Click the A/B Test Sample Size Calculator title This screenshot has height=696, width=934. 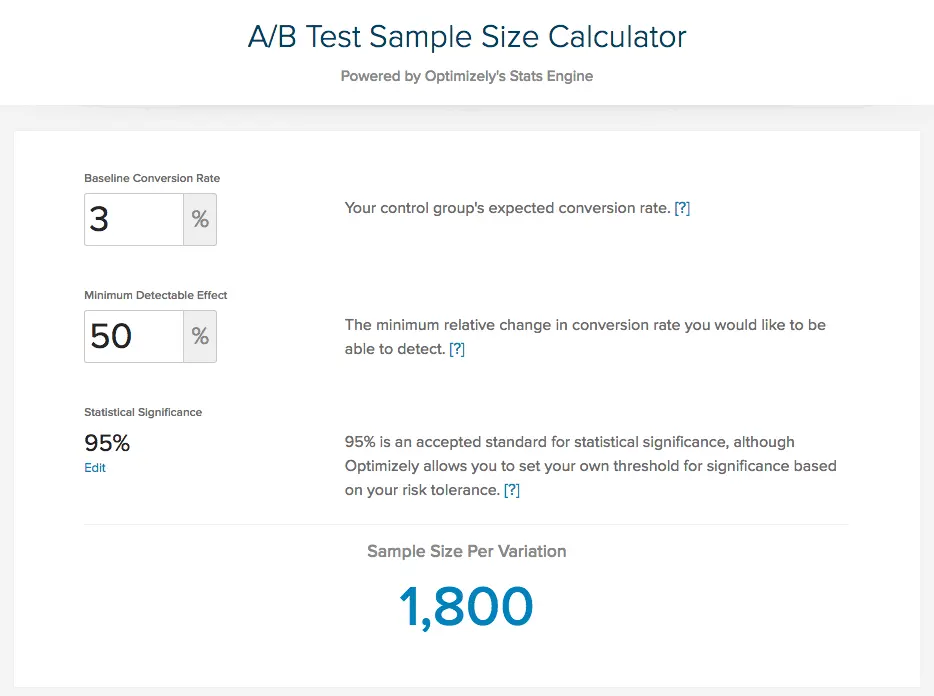(467, 36)
